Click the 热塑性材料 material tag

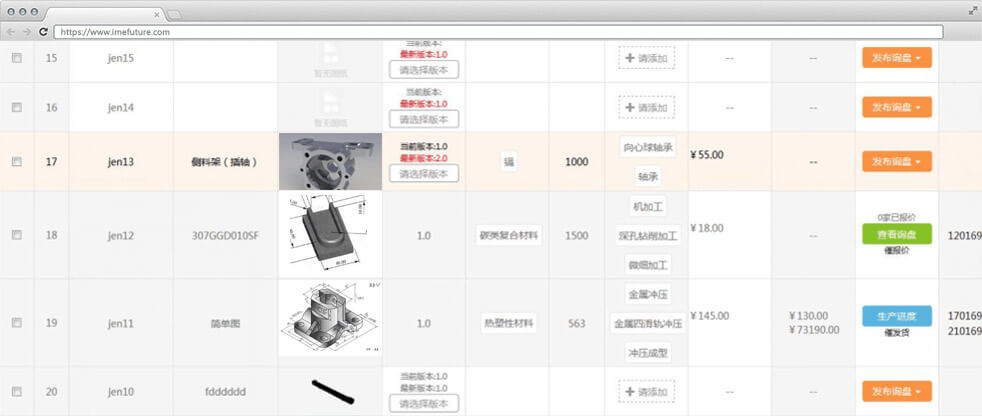click(x=509, y=323)
